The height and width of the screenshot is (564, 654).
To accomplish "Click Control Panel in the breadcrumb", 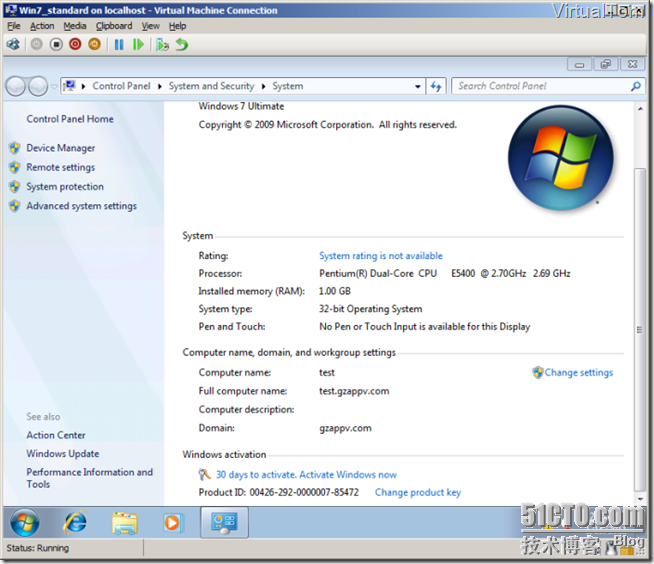I will tap(121, 86).
